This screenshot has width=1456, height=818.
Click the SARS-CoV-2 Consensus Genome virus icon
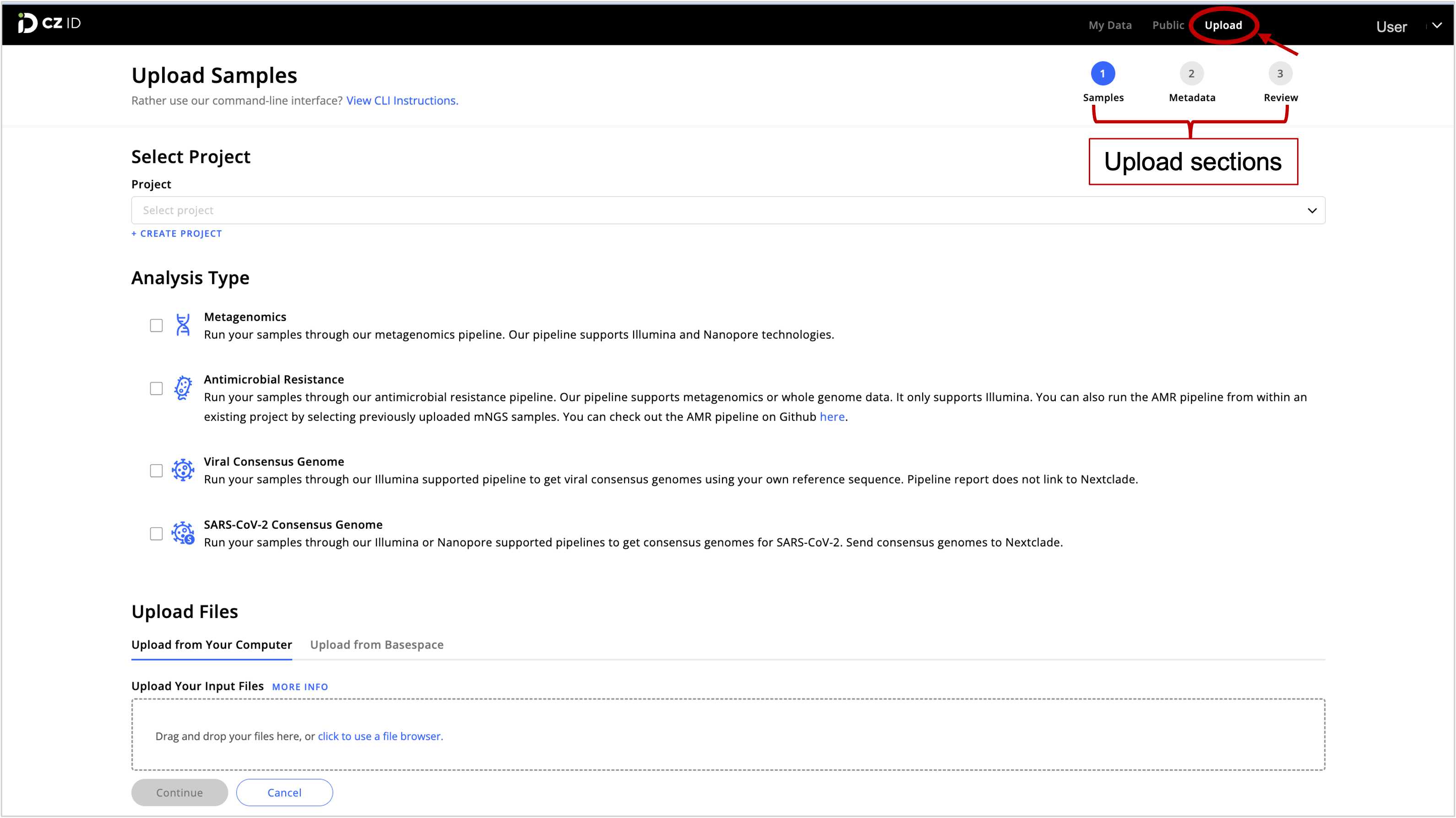[x=183, y=533]
